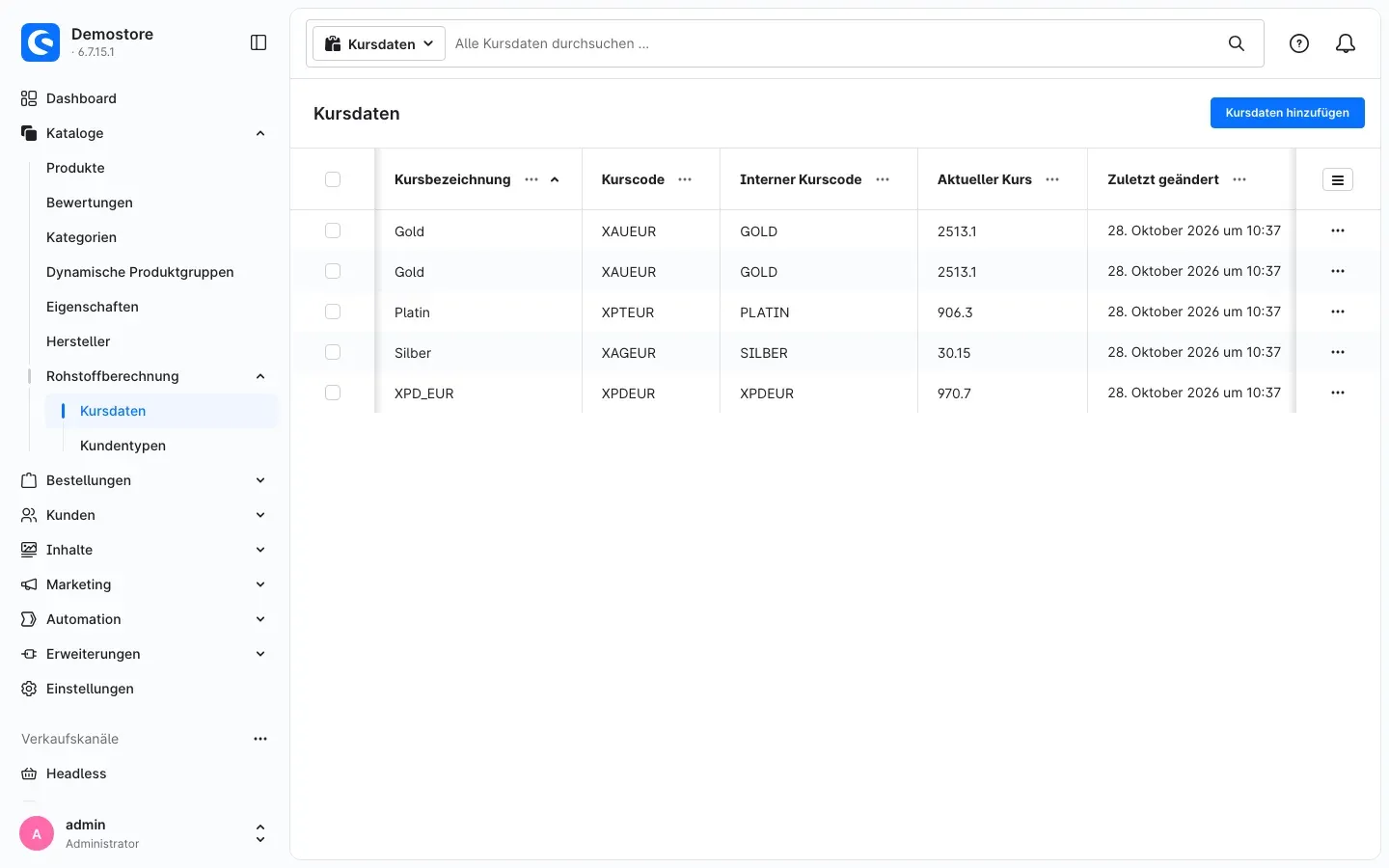Open the Kursdaten search scope dropdown
This screenshot has height=868, width=1389.
379,43
